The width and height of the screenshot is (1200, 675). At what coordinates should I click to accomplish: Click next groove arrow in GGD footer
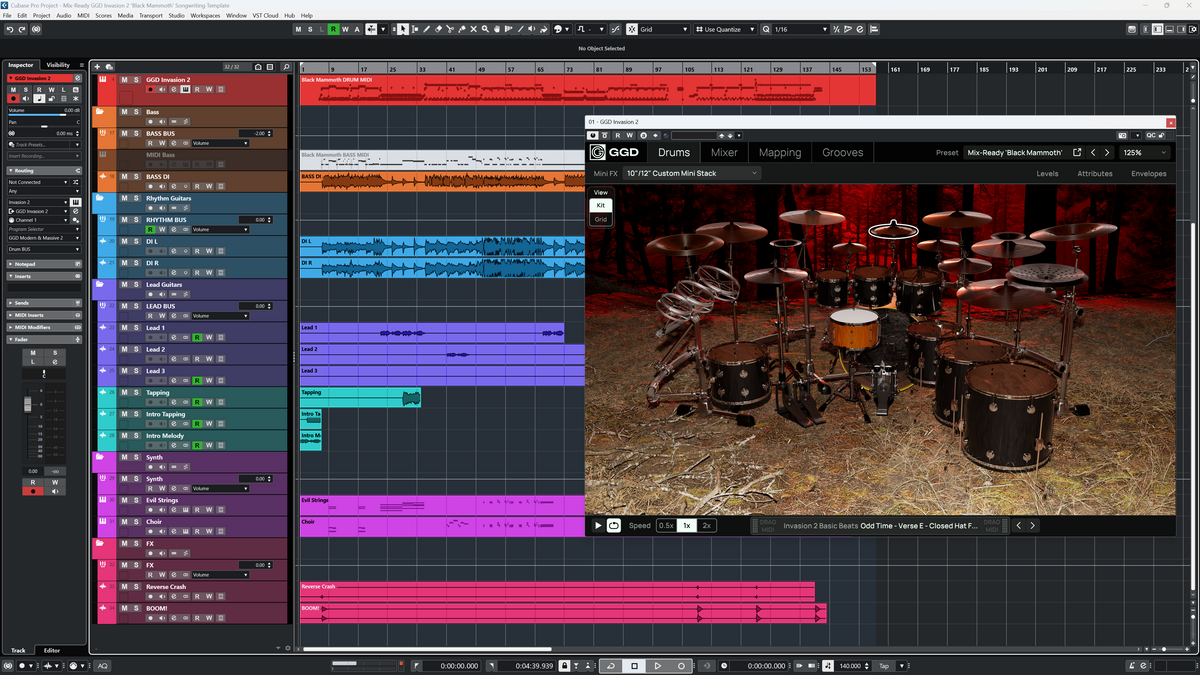pos(1033,525)
